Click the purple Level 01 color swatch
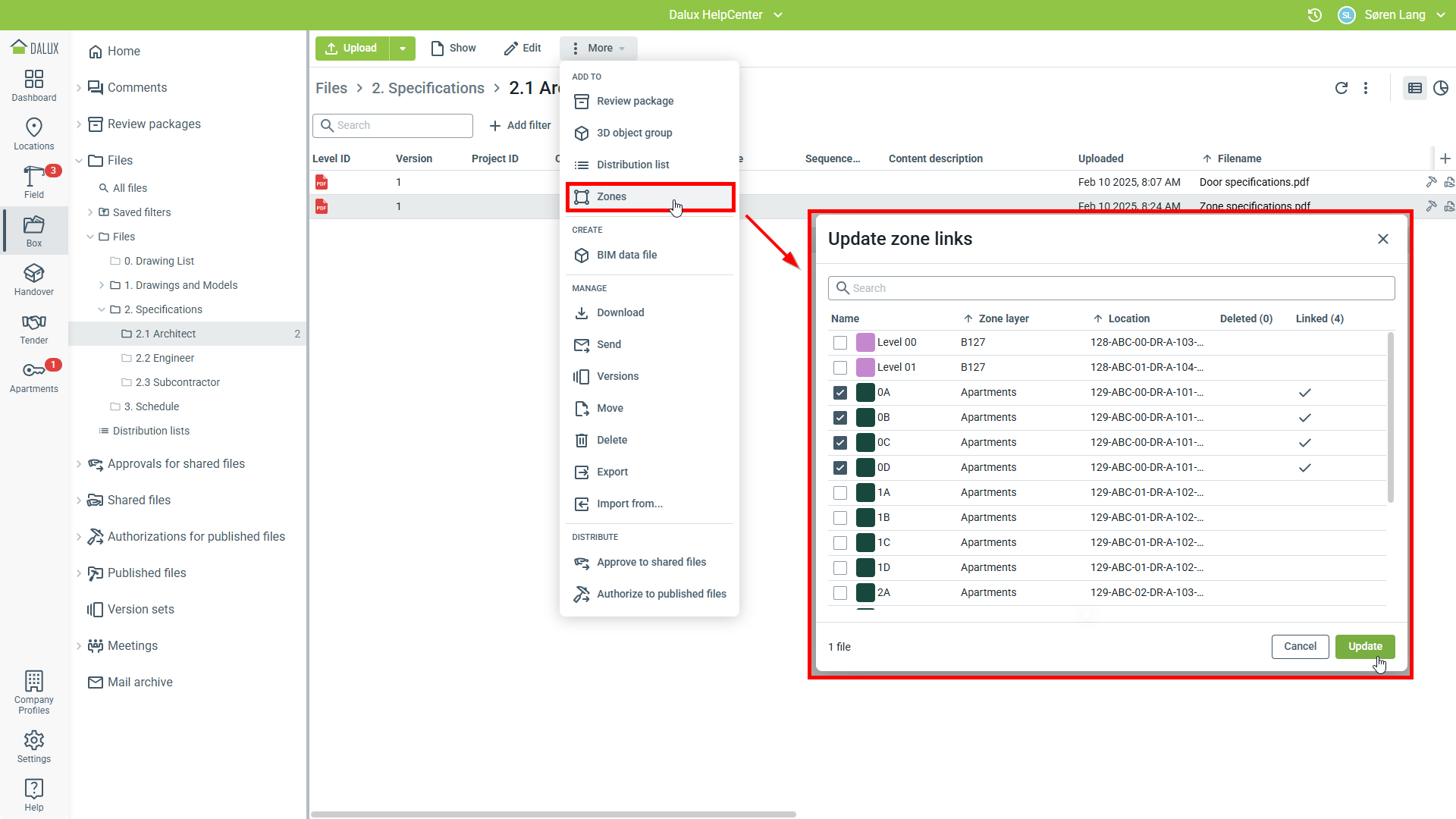Image resolution: width=1456 pixels, height=819 pixels. [x=865, y=368]
